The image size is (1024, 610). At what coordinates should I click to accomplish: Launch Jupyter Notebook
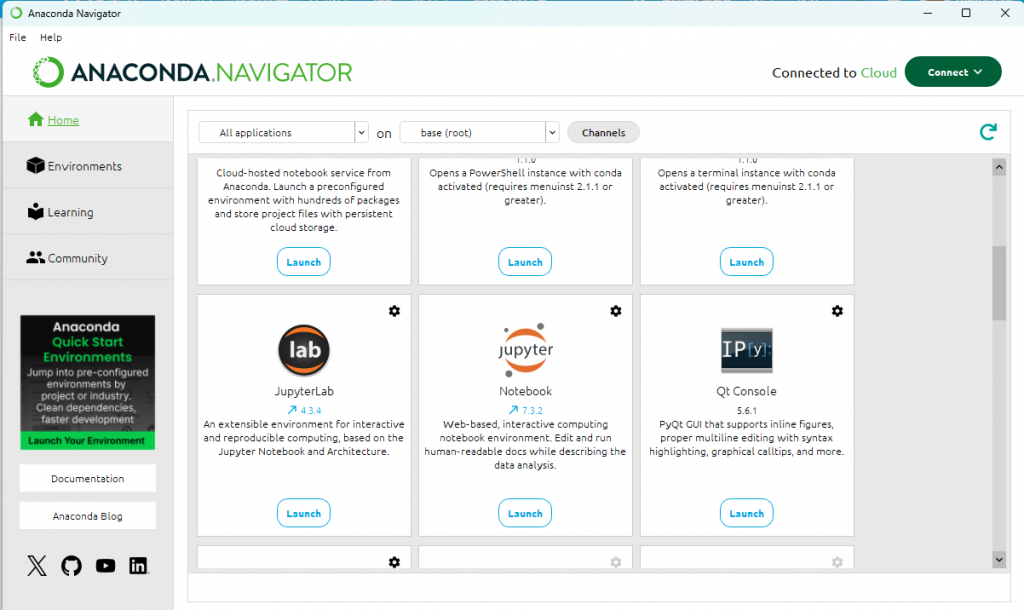[x=525, y=513]
